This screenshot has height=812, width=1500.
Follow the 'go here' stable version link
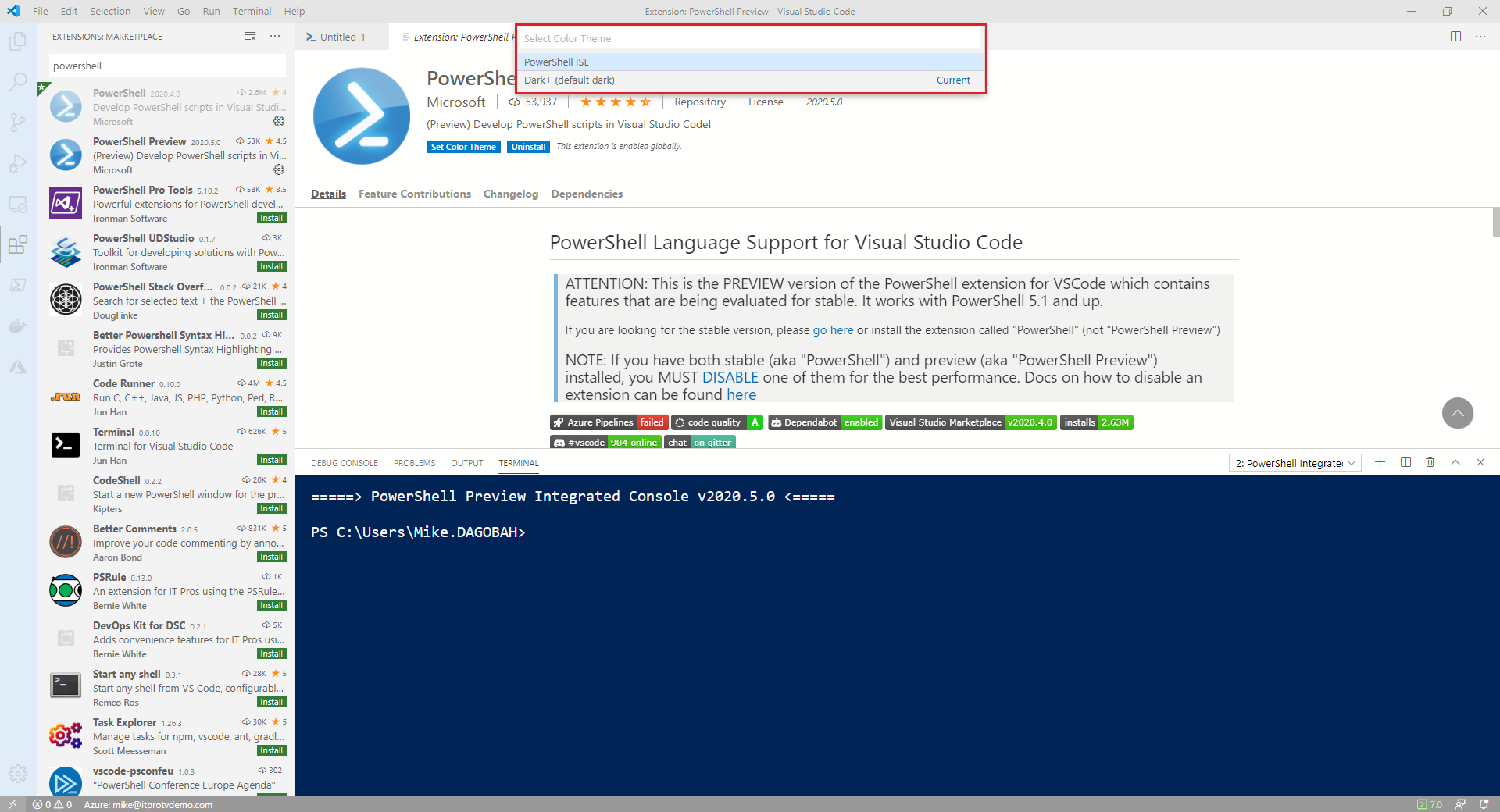coord(833,330)
